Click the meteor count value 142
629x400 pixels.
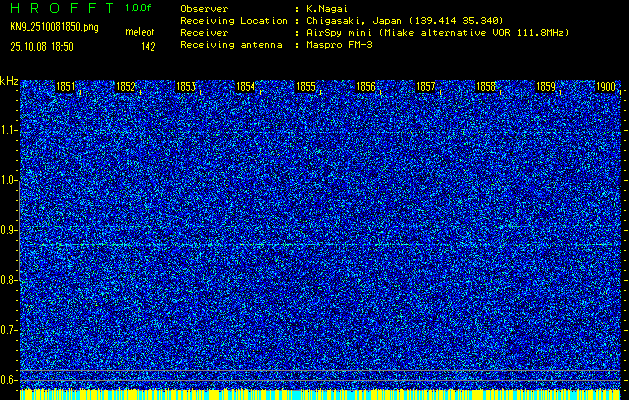click(x=148, y=46)
